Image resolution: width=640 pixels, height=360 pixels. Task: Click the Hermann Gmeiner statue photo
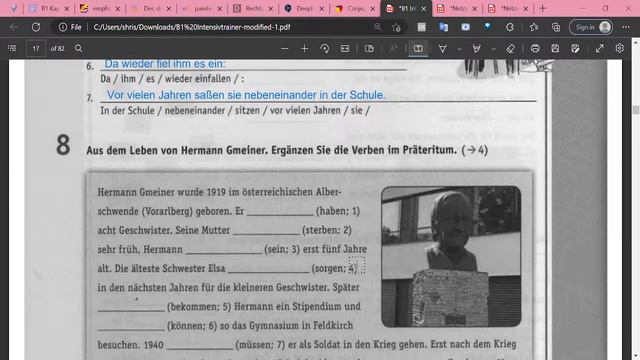tap(451, 256)
